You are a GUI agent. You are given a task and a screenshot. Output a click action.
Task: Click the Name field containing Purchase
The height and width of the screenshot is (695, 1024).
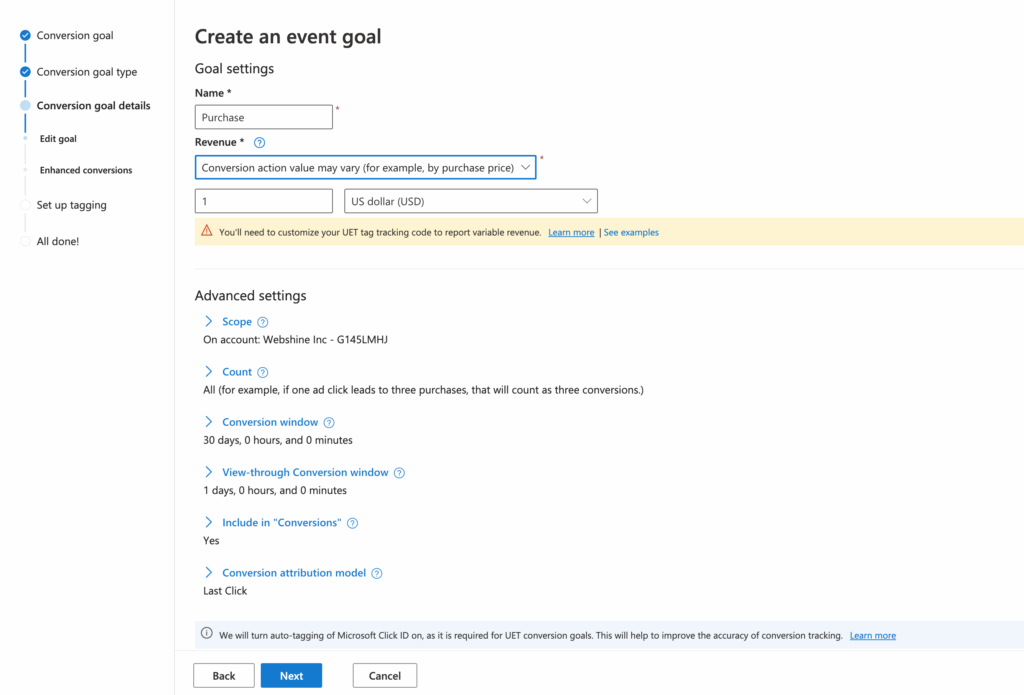tap(264, 117)
